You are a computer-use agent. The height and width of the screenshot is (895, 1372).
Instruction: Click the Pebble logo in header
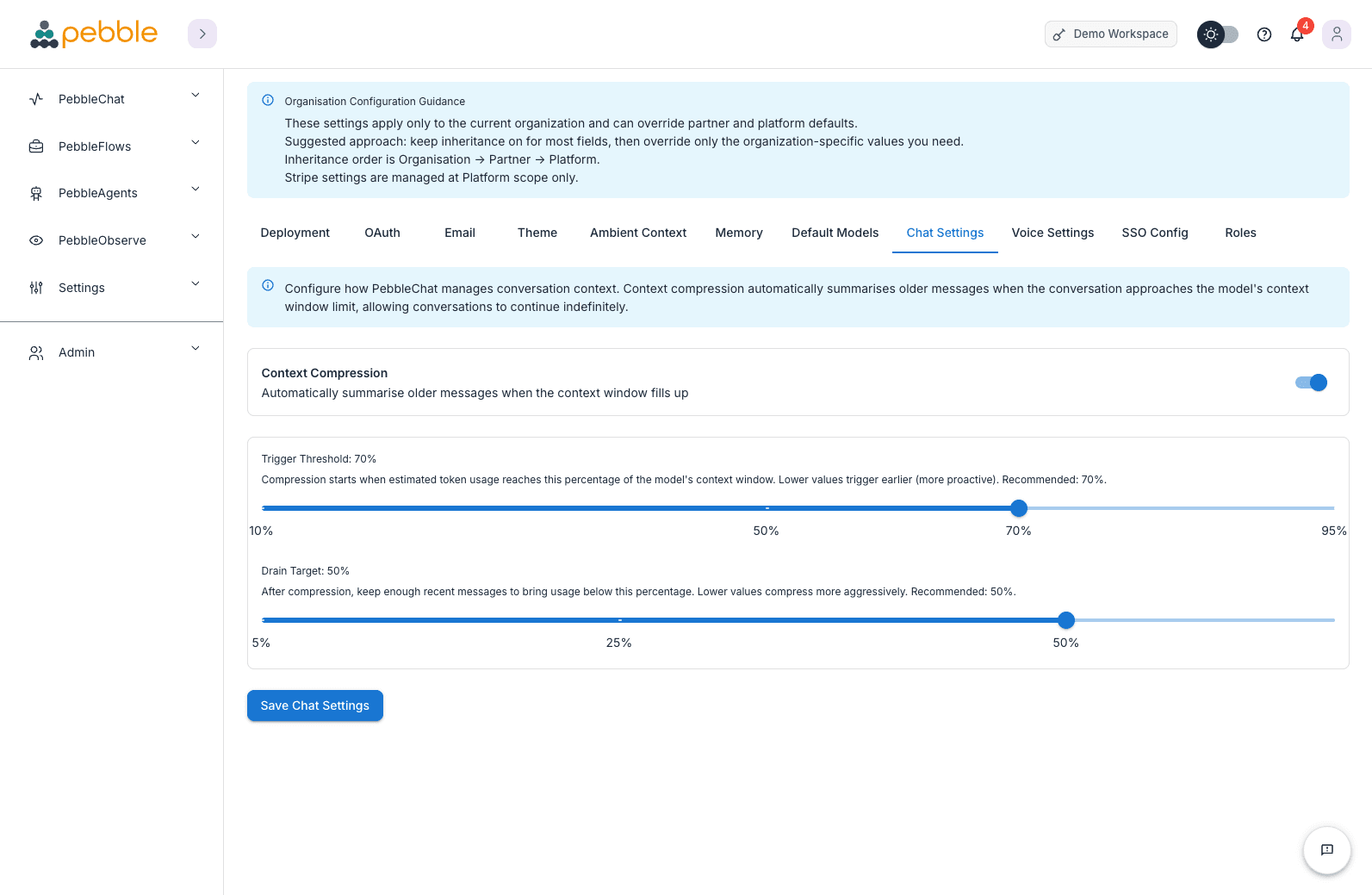[x=94, y=34]
